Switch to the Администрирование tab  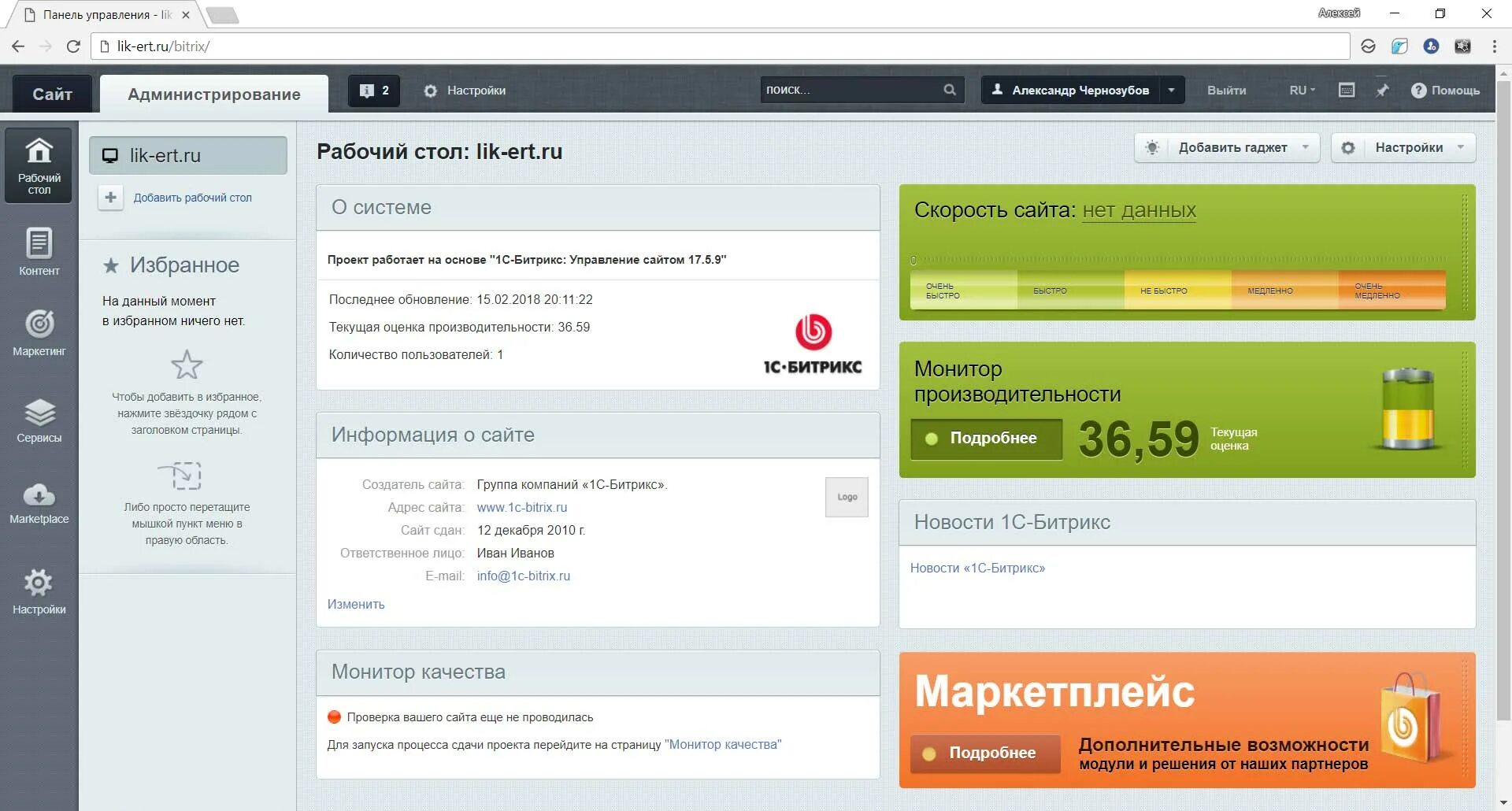[214, 94]
